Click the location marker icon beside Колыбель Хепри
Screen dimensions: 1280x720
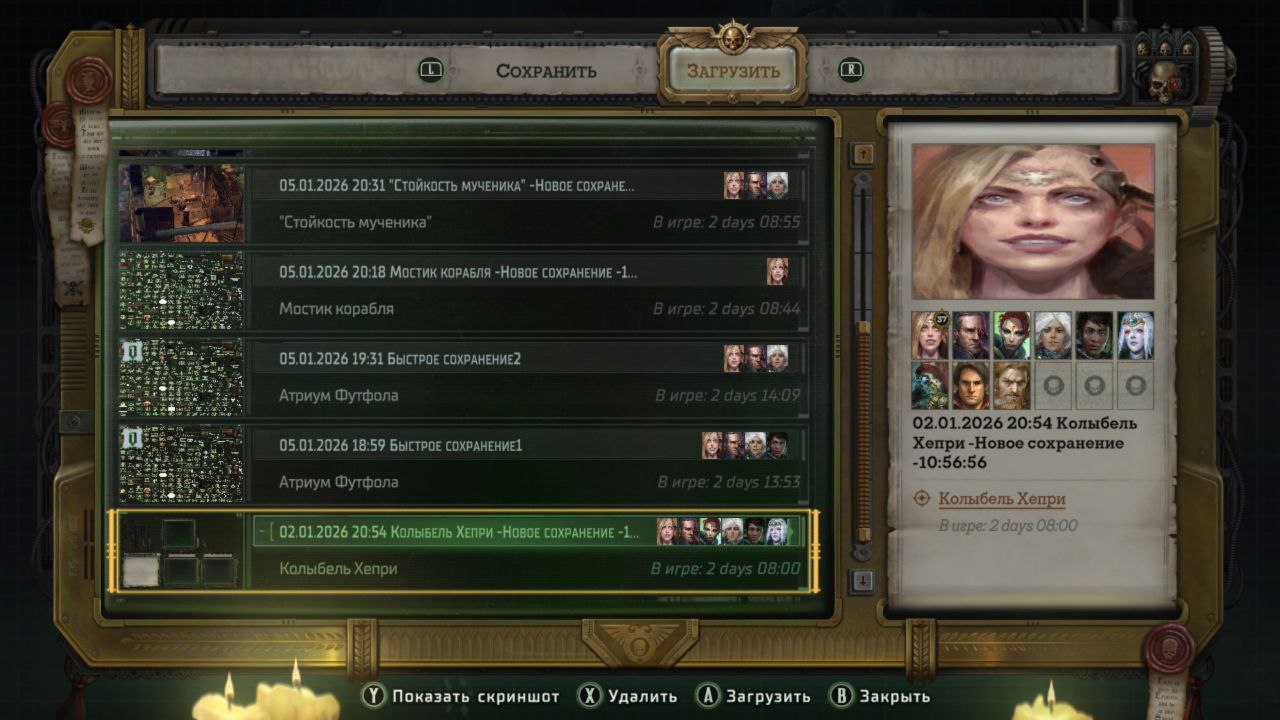coord(923,498)
